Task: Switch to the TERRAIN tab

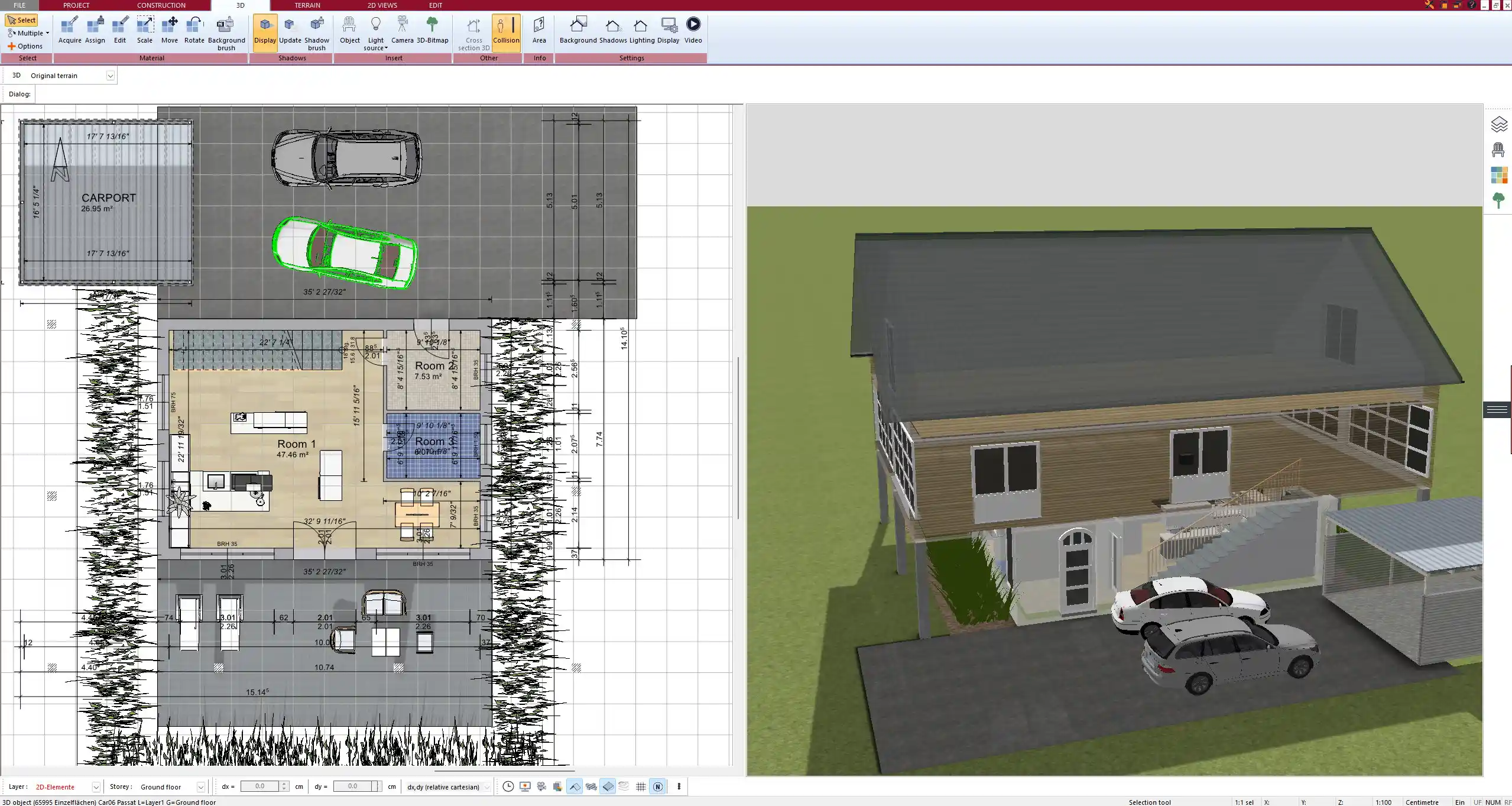Action: 307,5
